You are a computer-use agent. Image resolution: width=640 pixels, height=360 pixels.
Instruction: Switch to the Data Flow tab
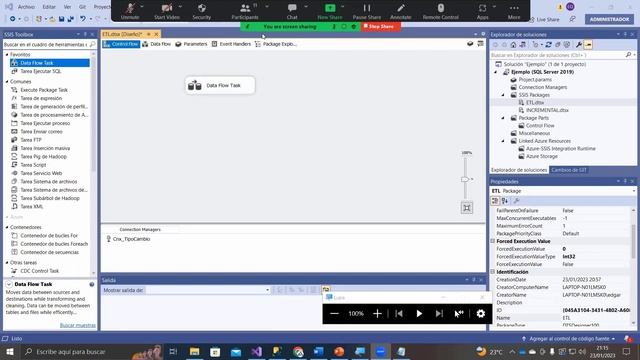pyautogui.click(x=157, y=44)
